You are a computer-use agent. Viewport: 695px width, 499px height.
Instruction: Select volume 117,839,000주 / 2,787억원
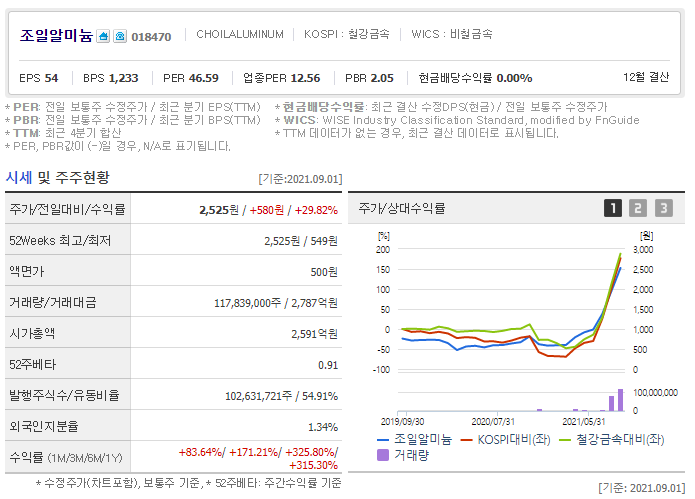pyautogui.click(x=276, y=303)
